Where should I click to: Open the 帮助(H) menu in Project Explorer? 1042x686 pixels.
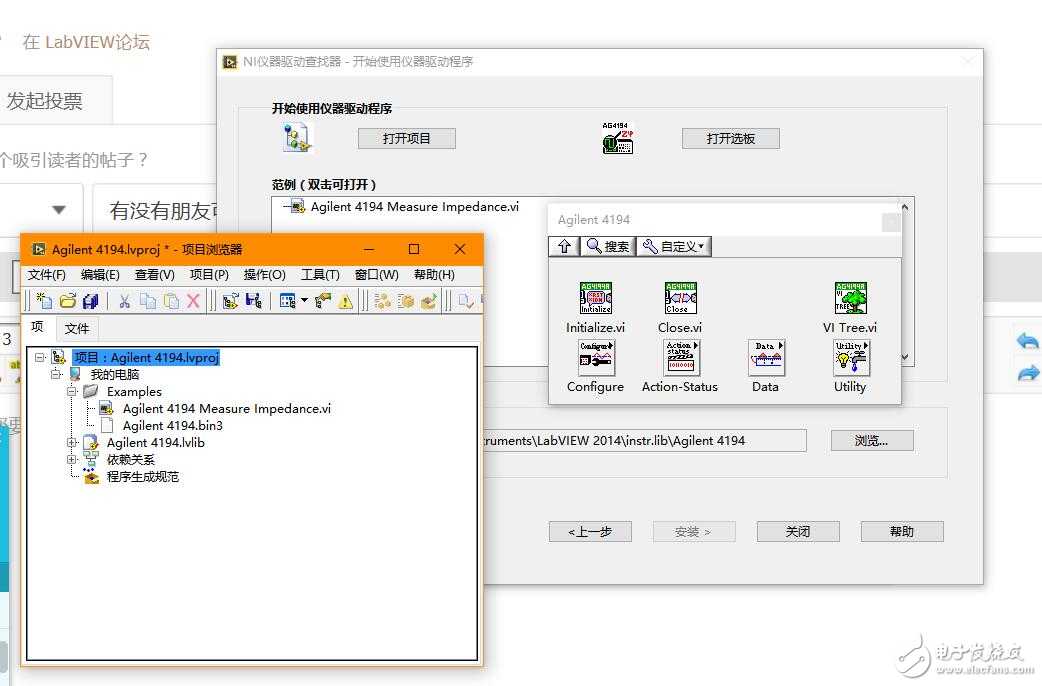434,275
